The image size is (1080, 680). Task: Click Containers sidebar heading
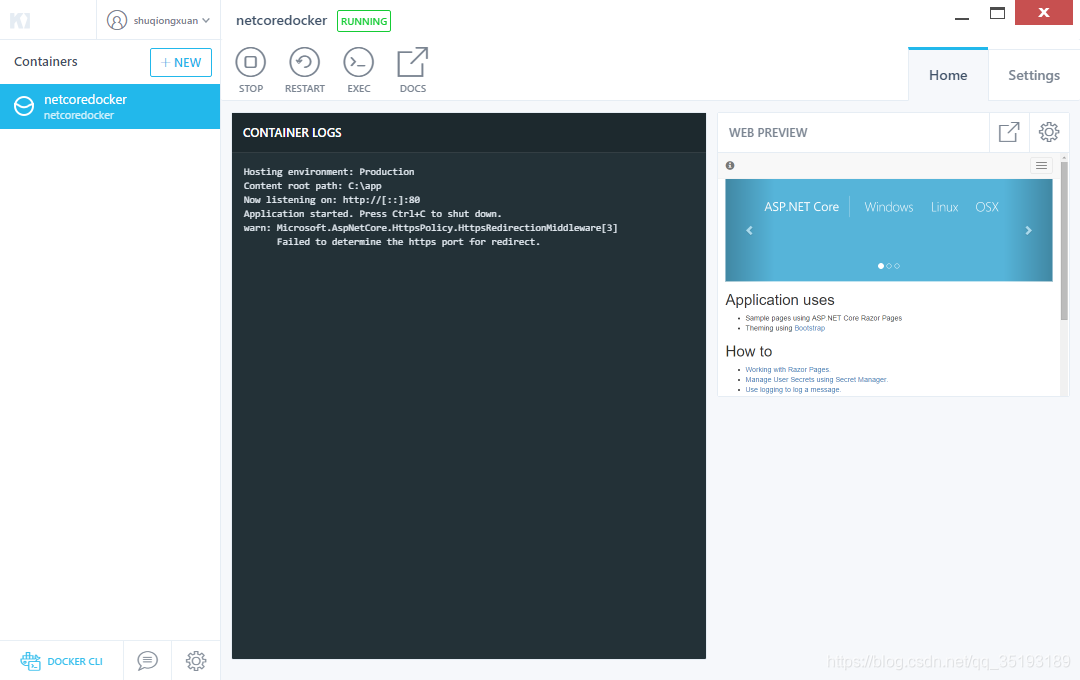(x=45, y=61)
